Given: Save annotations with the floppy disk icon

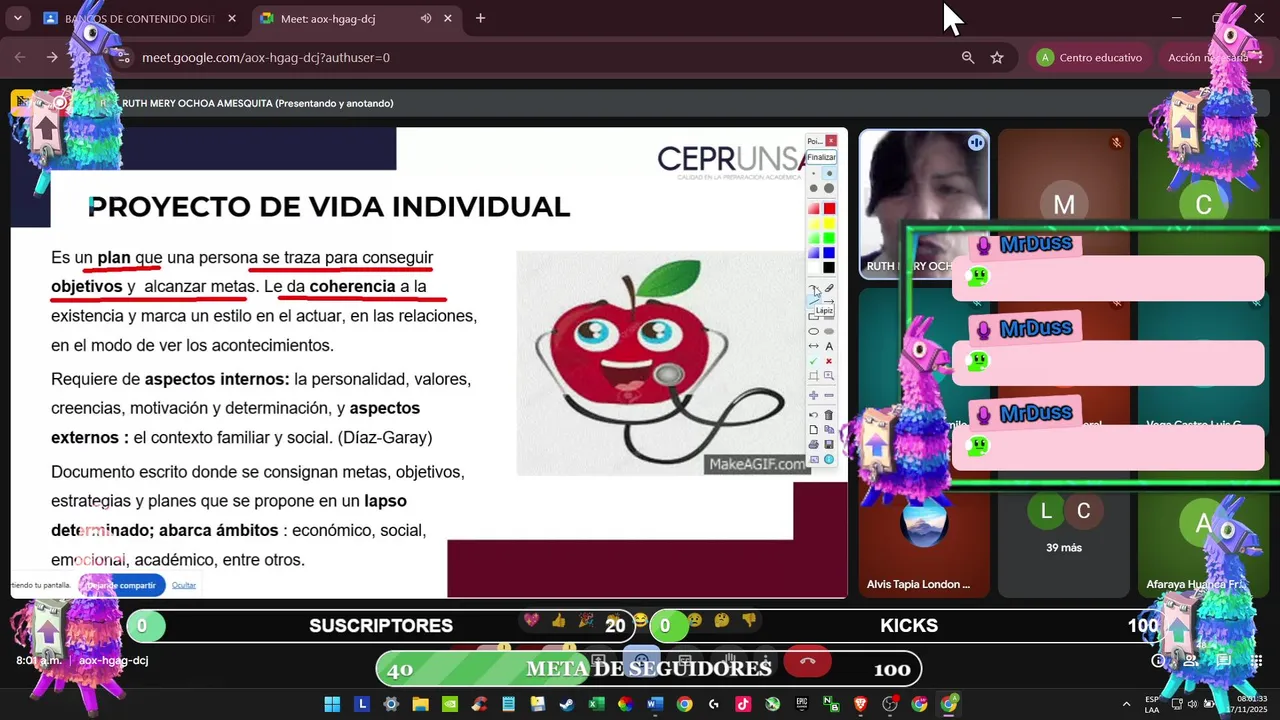Looking at the screenshot, I should (x=829, y=445).
